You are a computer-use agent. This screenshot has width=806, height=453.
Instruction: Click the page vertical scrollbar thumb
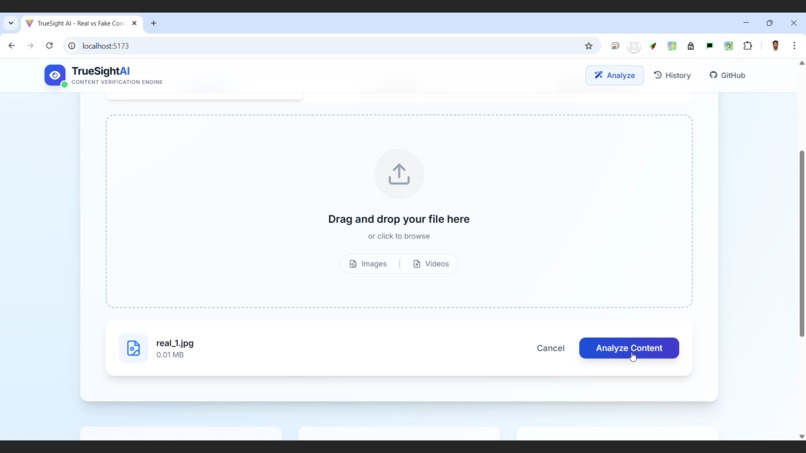[801, 244]
